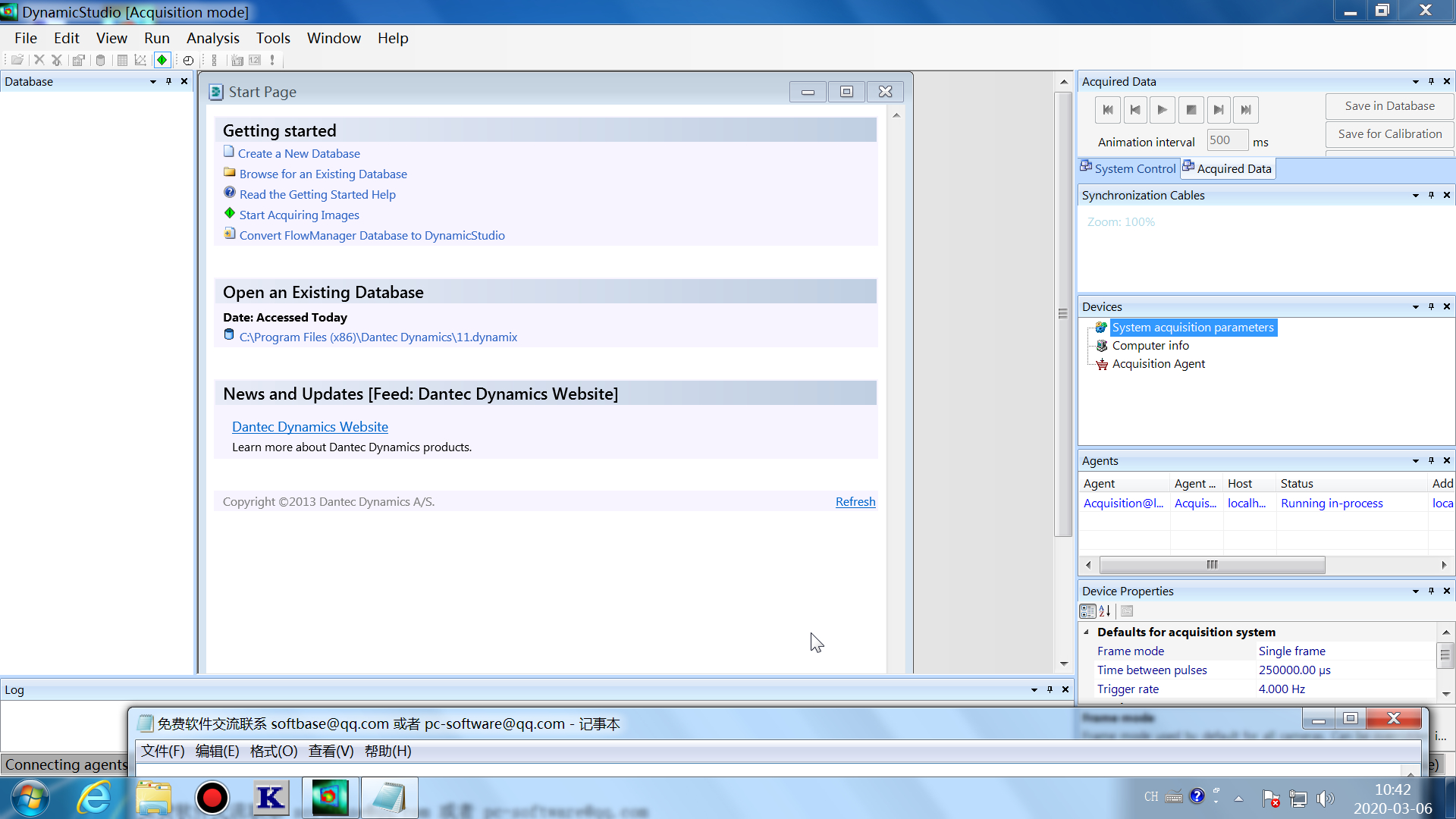Step forward one frame in Acquired Data
The width and height of the screenshot is (1456, 819).
point(1218,110)
